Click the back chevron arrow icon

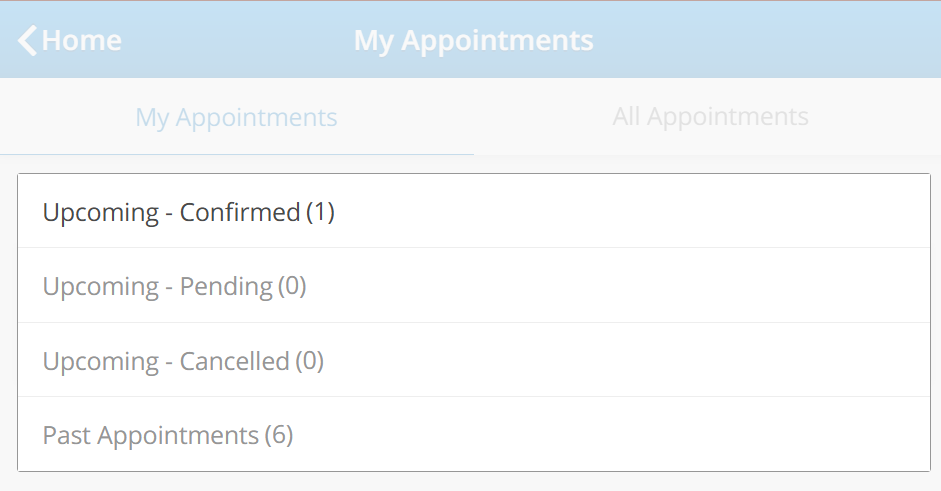(x=27, y=41)
